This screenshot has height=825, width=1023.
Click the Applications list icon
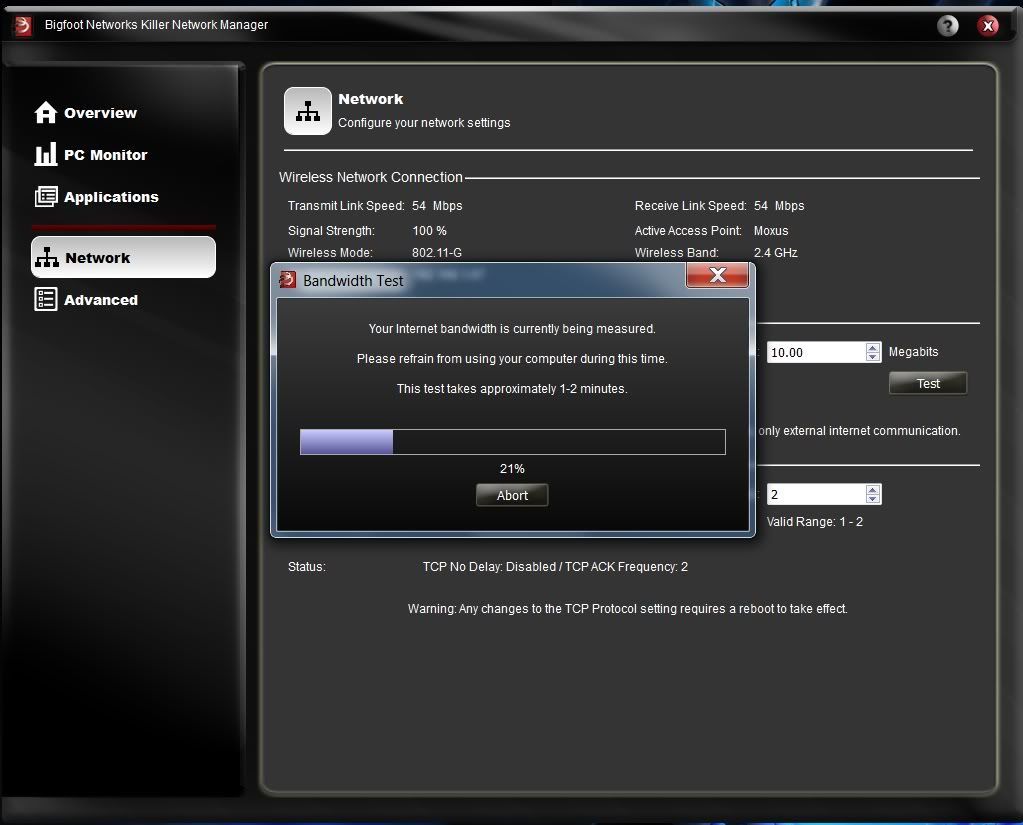tap(46, 196)
